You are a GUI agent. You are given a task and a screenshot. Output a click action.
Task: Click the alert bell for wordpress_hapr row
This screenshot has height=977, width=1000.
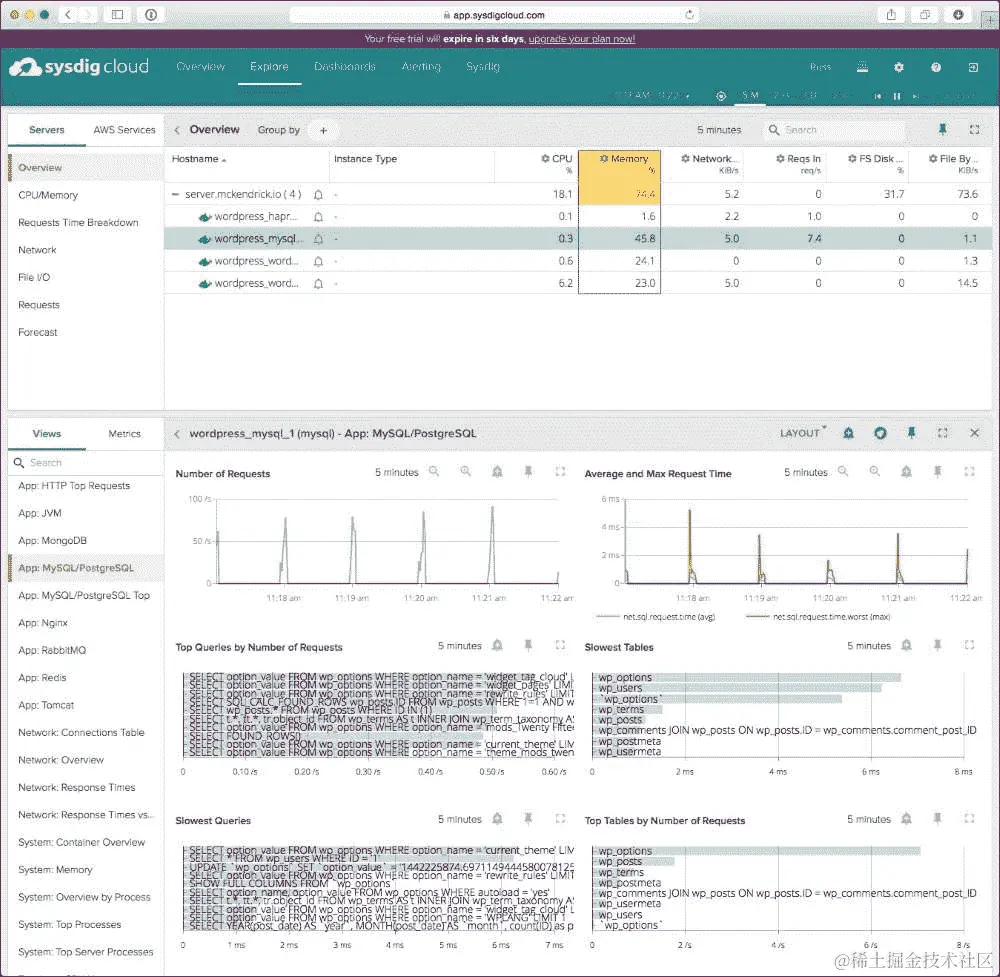[318, 217]
